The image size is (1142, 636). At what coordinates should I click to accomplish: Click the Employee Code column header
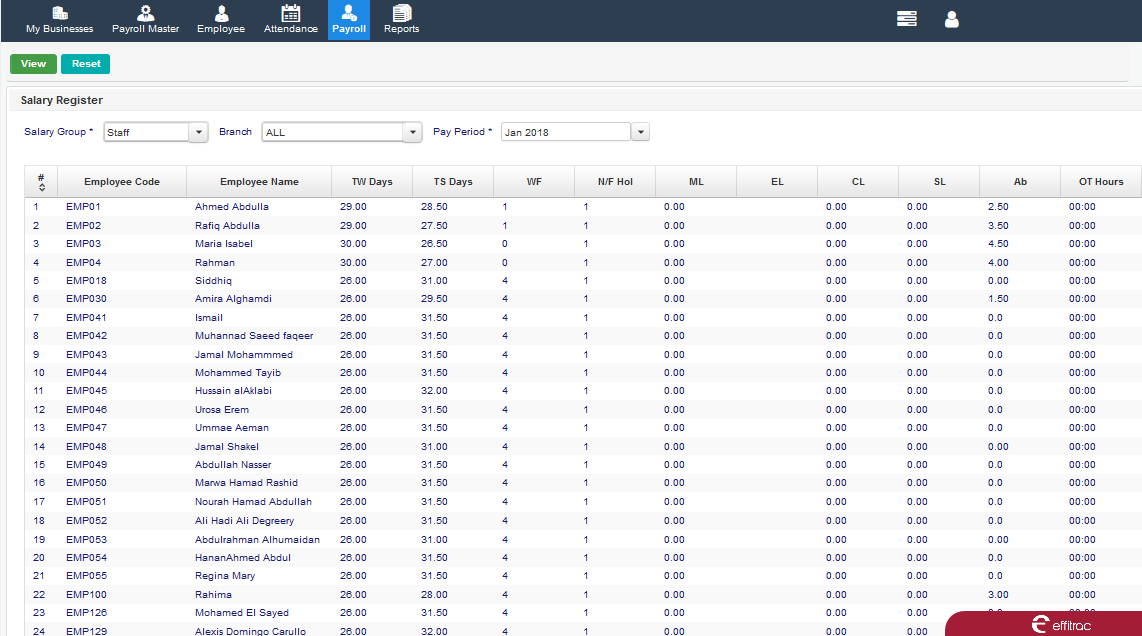coord(121,182)
